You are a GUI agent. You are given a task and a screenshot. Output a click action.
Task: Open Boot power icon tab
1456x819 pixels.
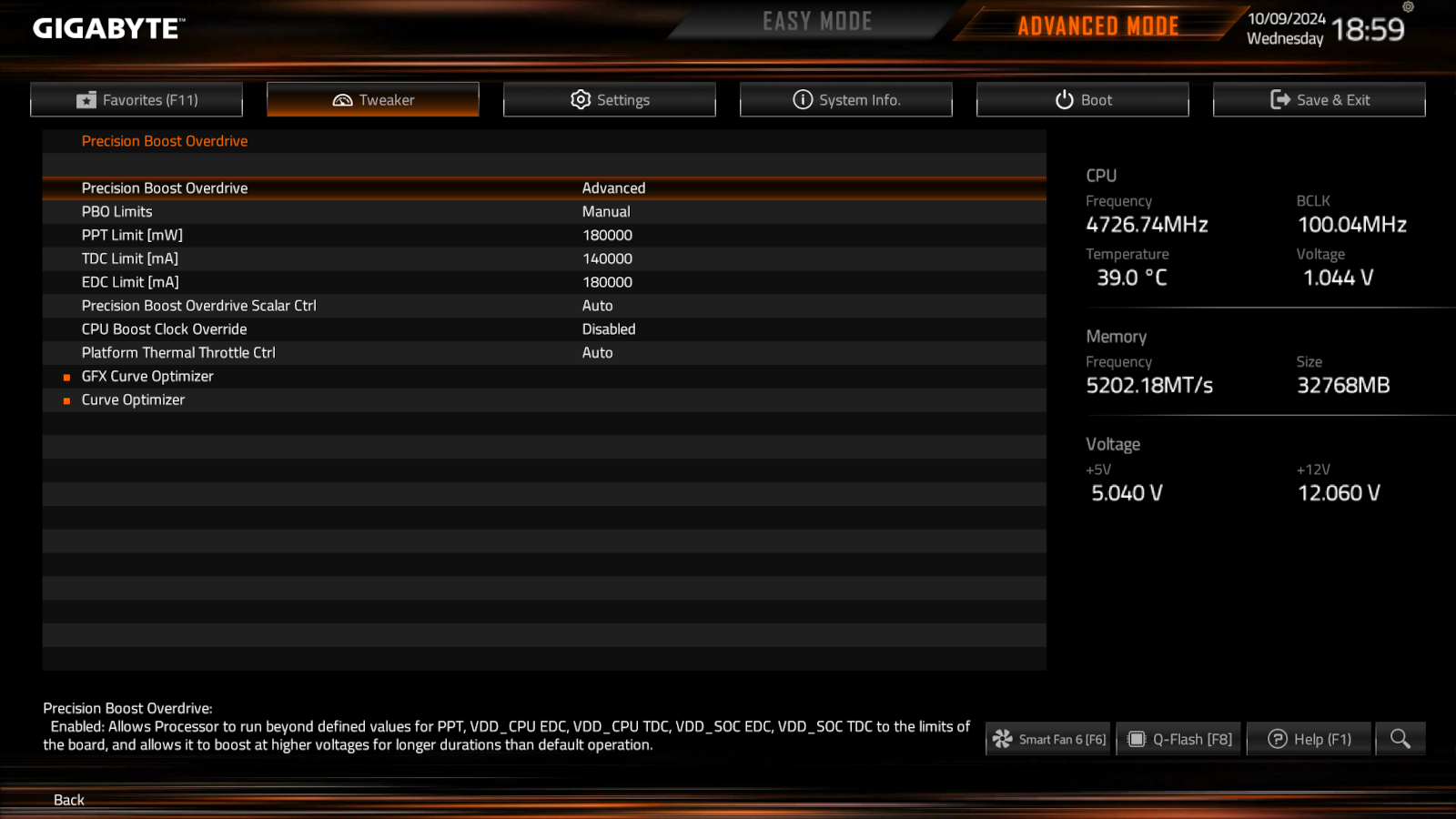(1083, 100)
